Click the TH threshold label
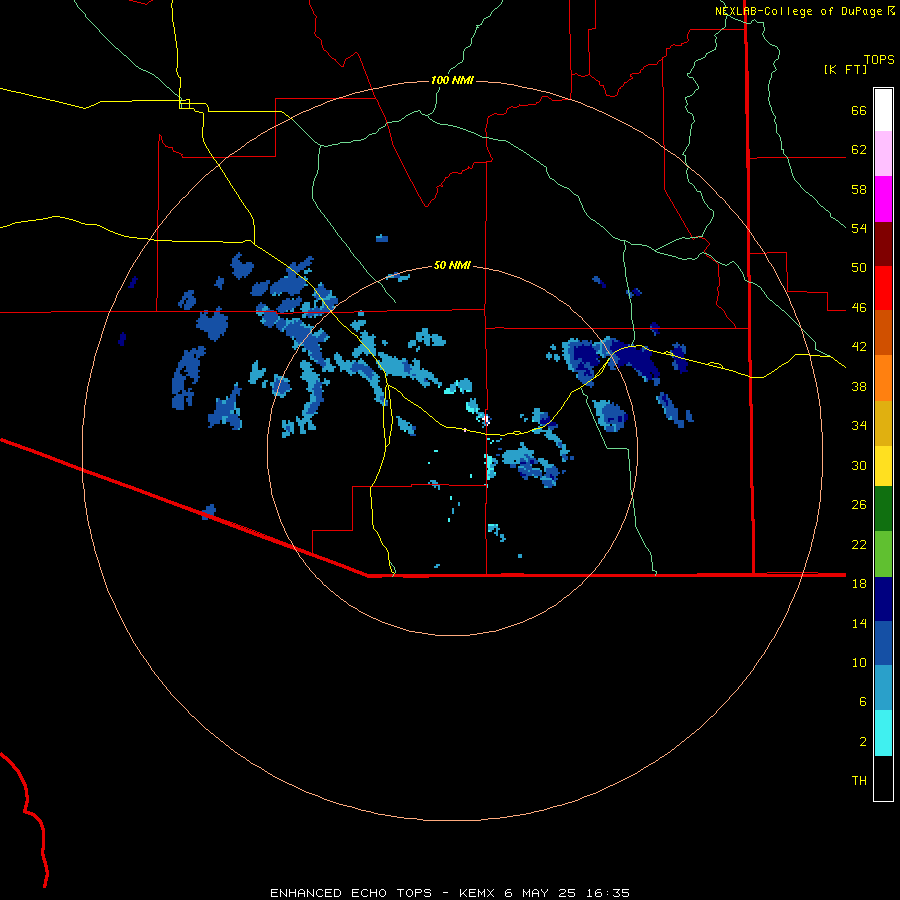The height and width of the screenshot is (900, 900). click(x=859, y=780)
